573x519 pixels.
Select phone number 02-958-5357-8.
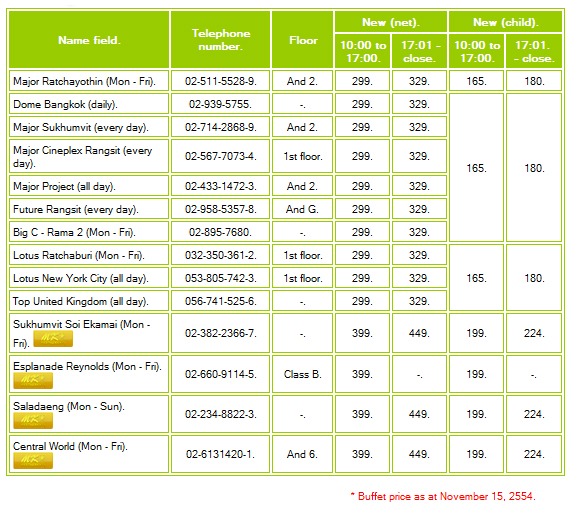point(221,209)
